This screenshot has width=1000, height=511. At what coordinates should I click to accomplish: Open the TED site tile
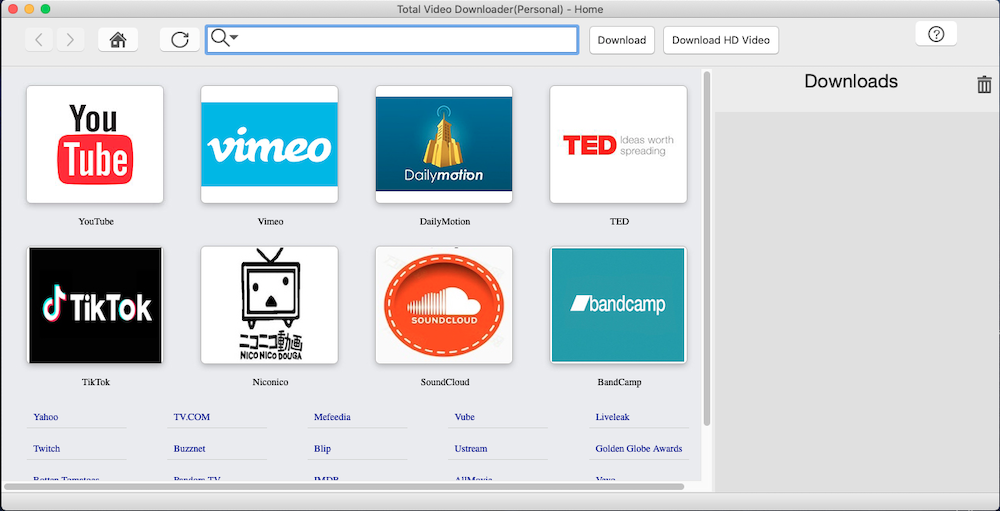[619, 144]
